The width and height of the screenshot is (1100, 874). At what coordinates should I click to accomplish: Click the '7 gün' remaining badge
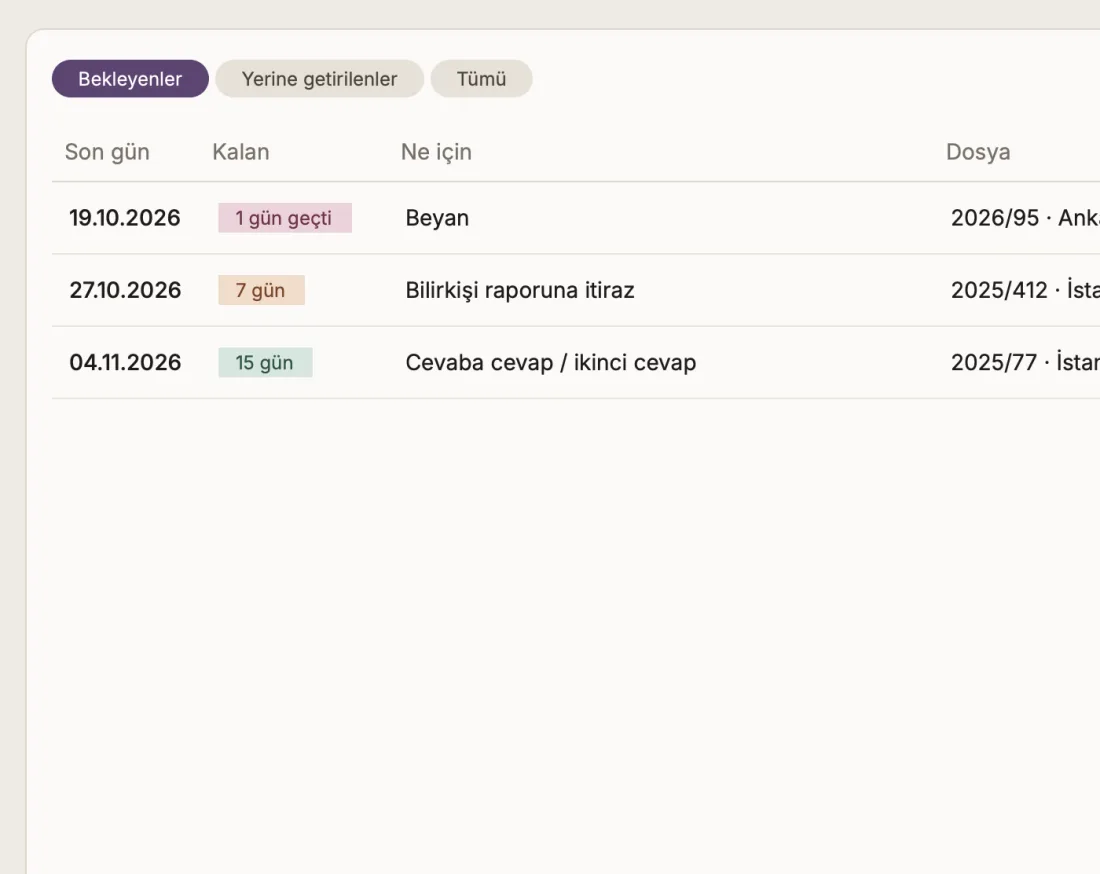[262, 290]
